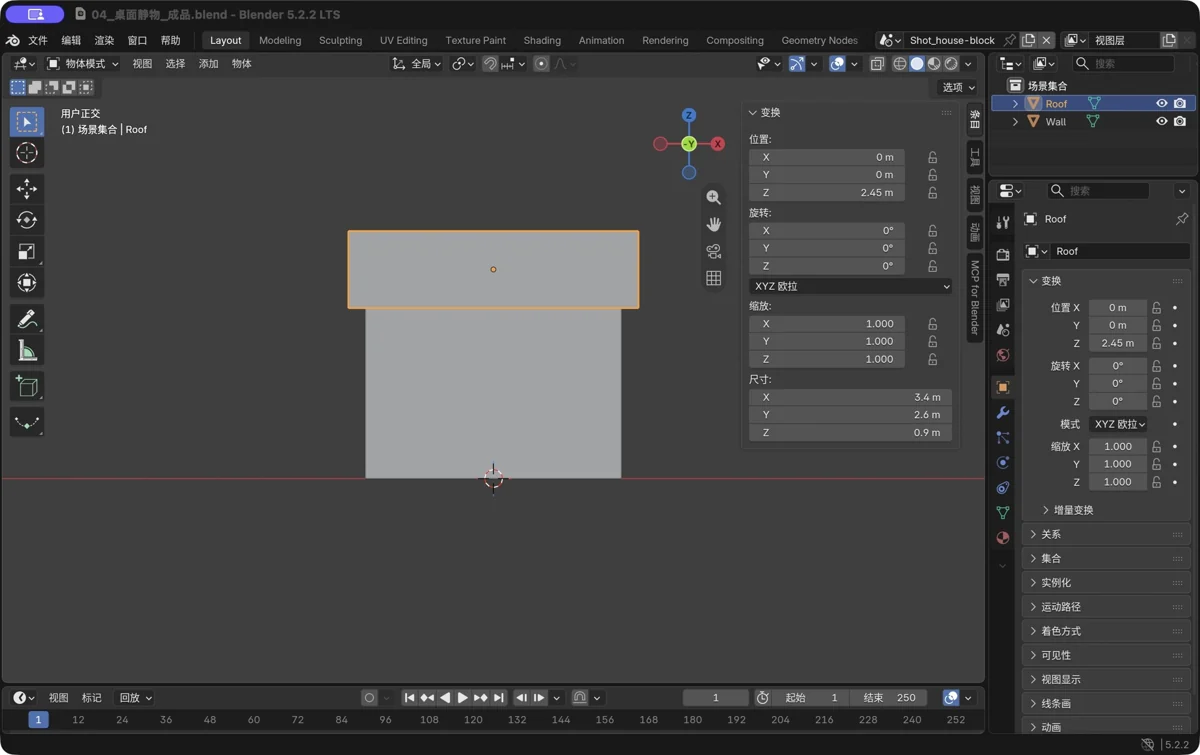
Task: Open the 回放 playback settings
Action: [x=135, y=698]
